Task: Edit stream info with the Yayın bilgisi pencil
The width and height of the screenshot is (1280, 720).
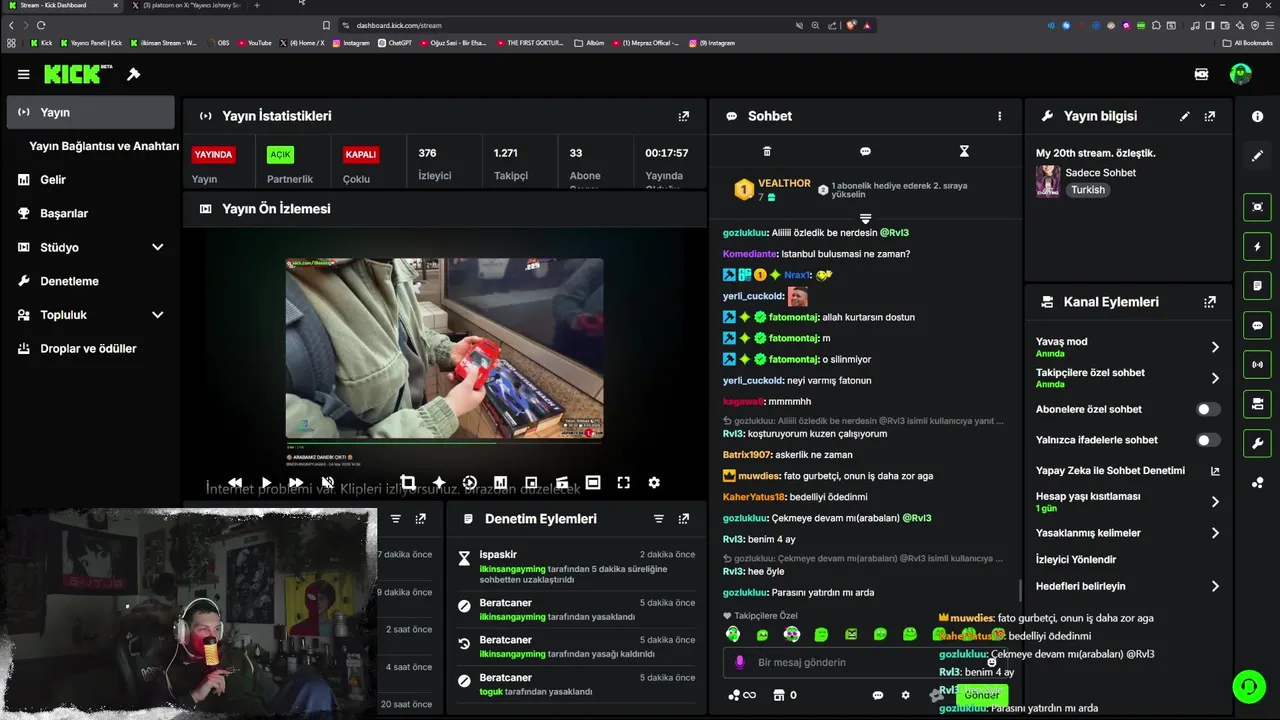Action: point(1185,116)
